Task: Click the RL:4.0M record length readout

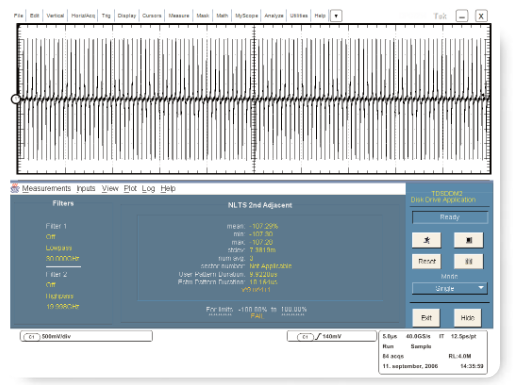Action: [460, 356]
